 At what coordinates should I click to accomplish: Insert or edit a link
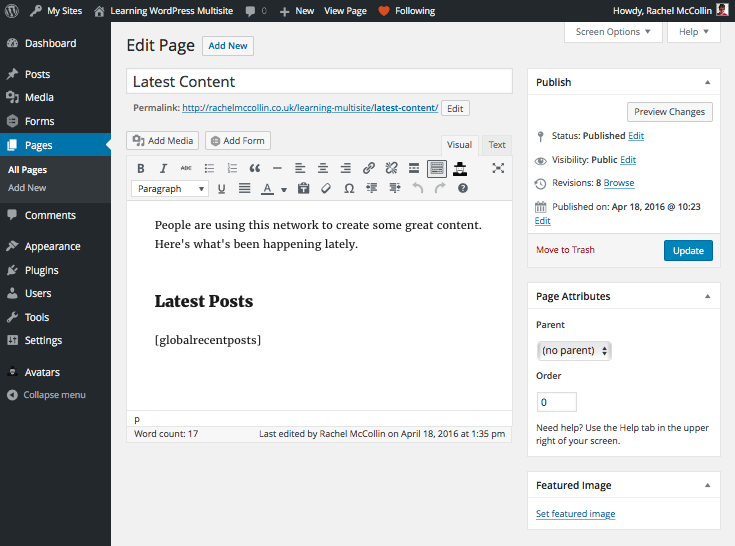tap(368, 168)
